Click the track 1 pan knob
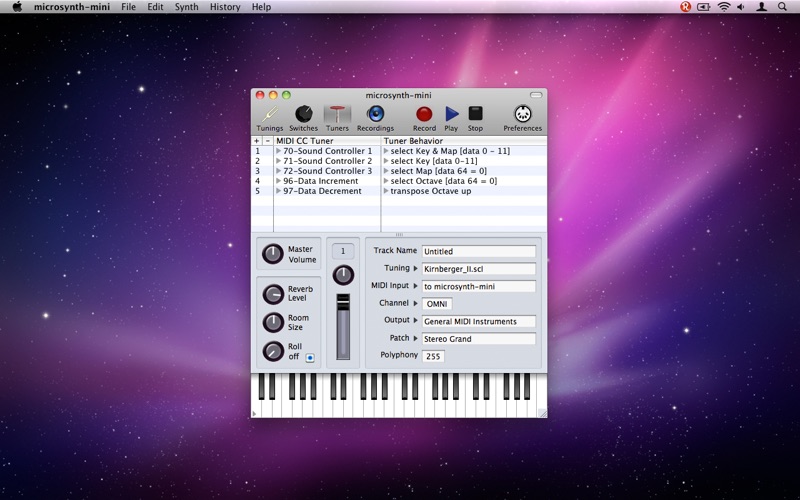The image size is (800, 500). pyautogui.click(x=343, y=275)
